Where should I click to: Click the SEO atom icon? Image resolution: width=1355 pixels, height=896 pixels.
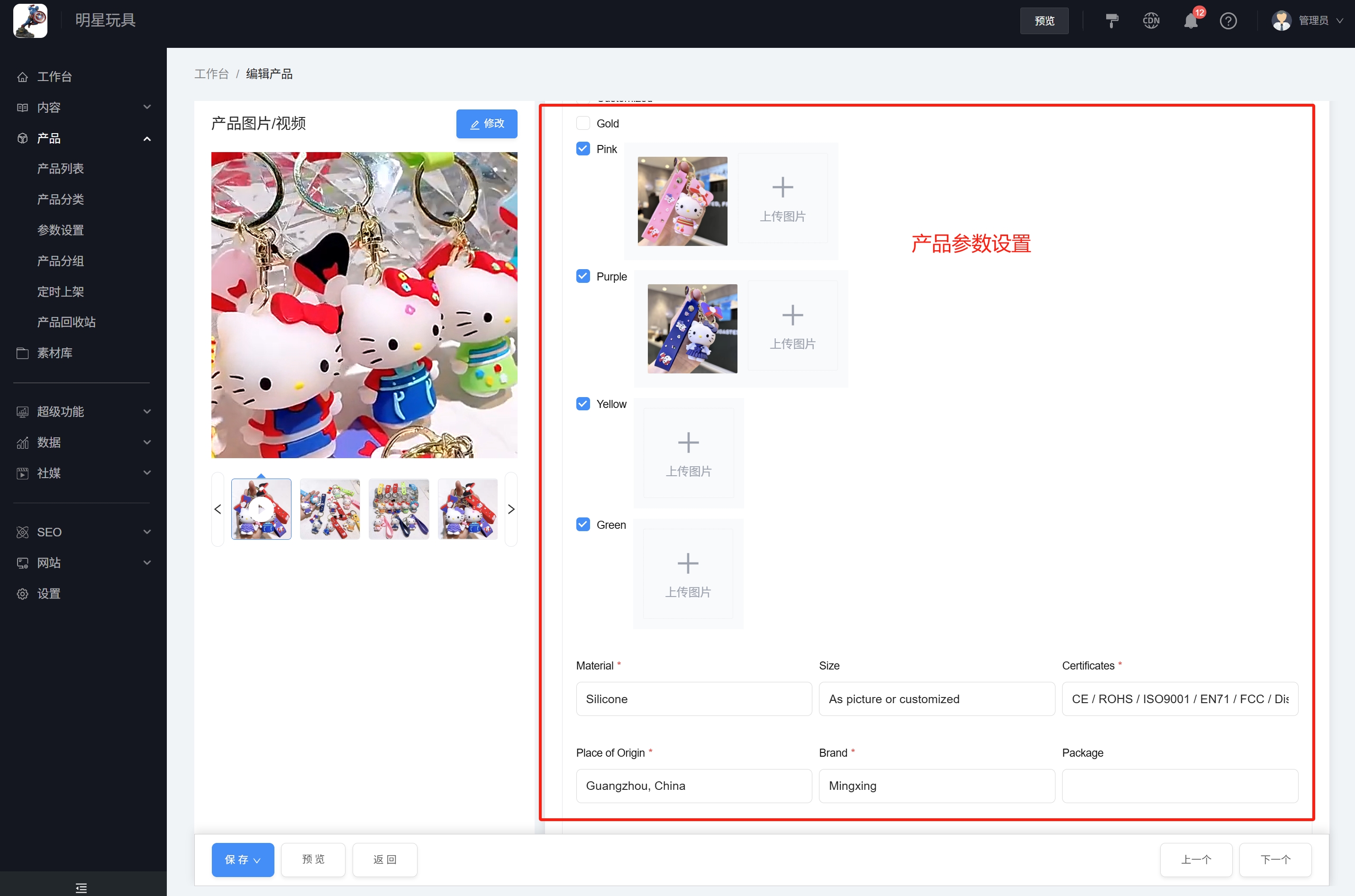[22, 533]
